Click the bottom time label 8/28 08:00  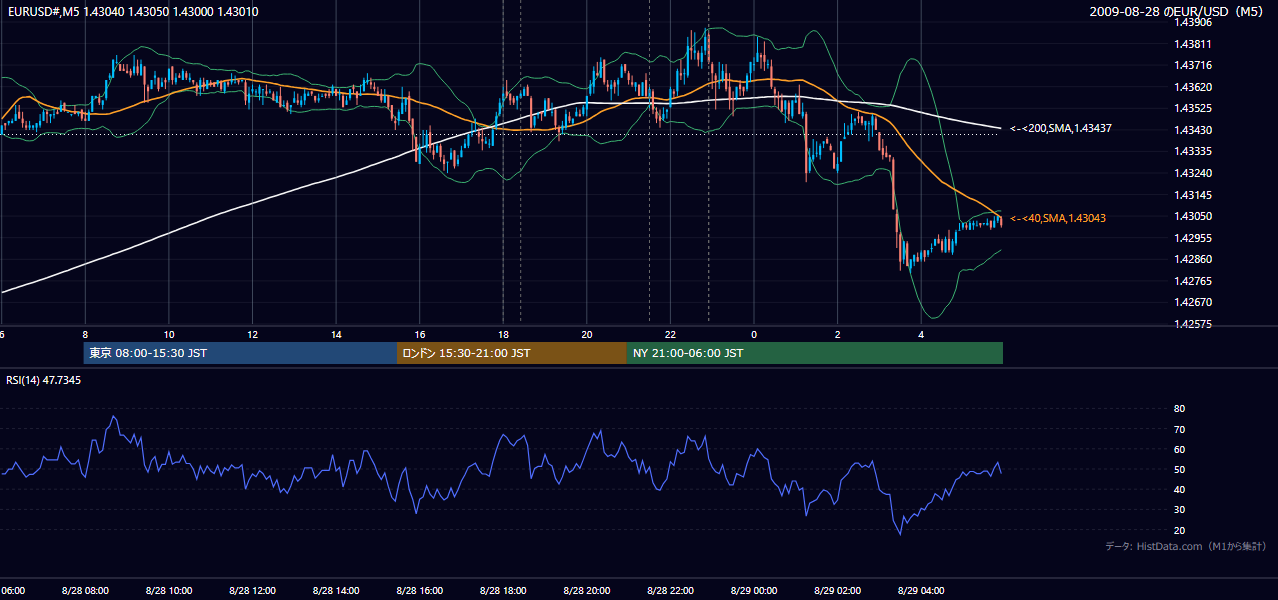coord(84,590)
